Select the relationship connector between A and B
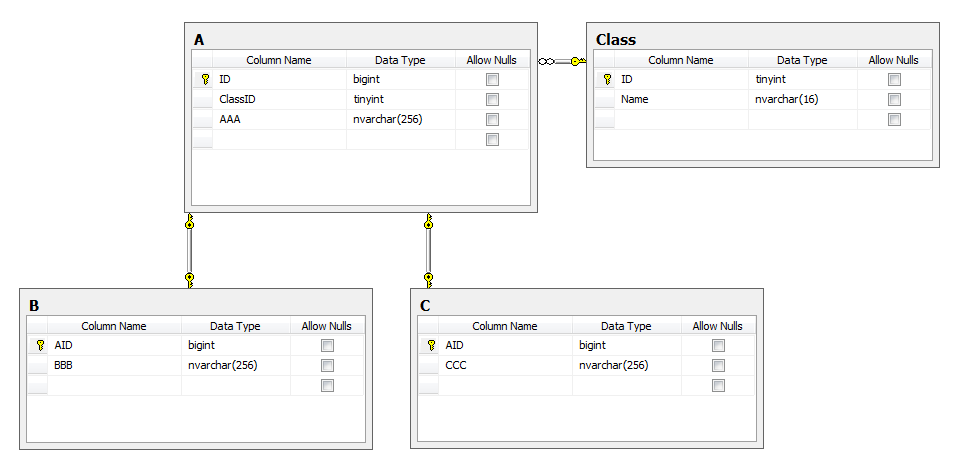This screenshot has height=476, width=955. pyautogui.click(x=189, y=250)
